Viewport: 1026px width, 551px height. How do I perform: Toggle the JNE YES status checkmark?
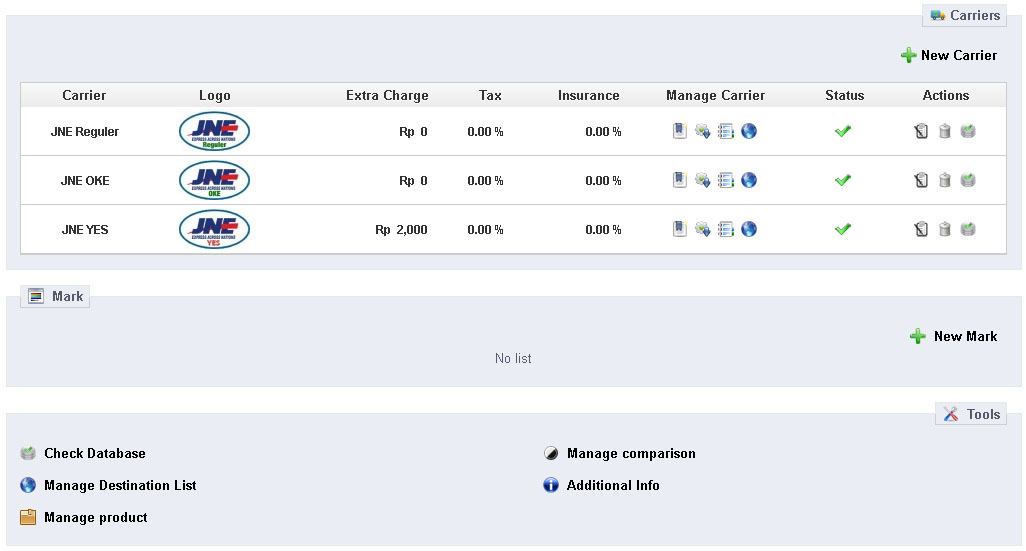(x=843, y=229)
